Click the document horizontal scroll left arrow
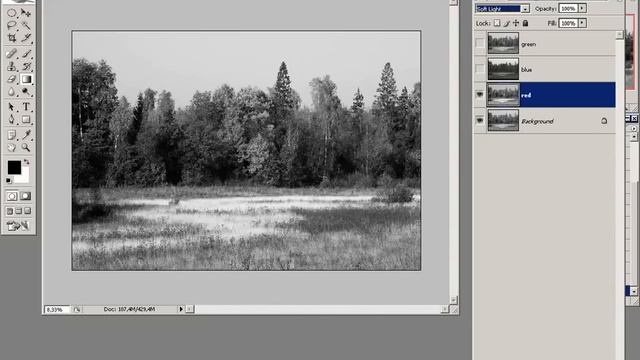640x360 pixels. [190, 309]
